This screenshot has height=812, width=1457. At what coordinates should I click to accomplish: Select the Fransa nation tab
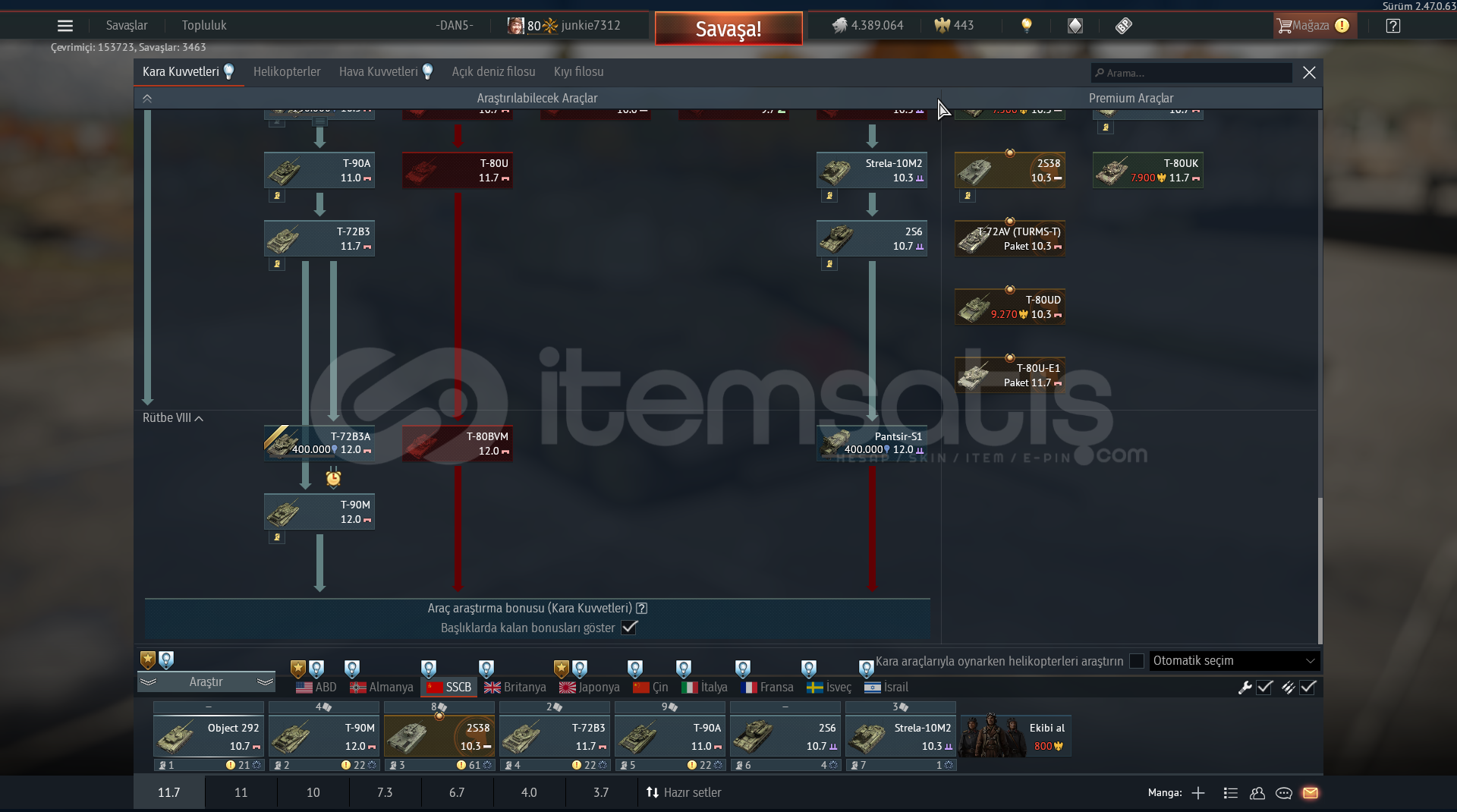766,687
